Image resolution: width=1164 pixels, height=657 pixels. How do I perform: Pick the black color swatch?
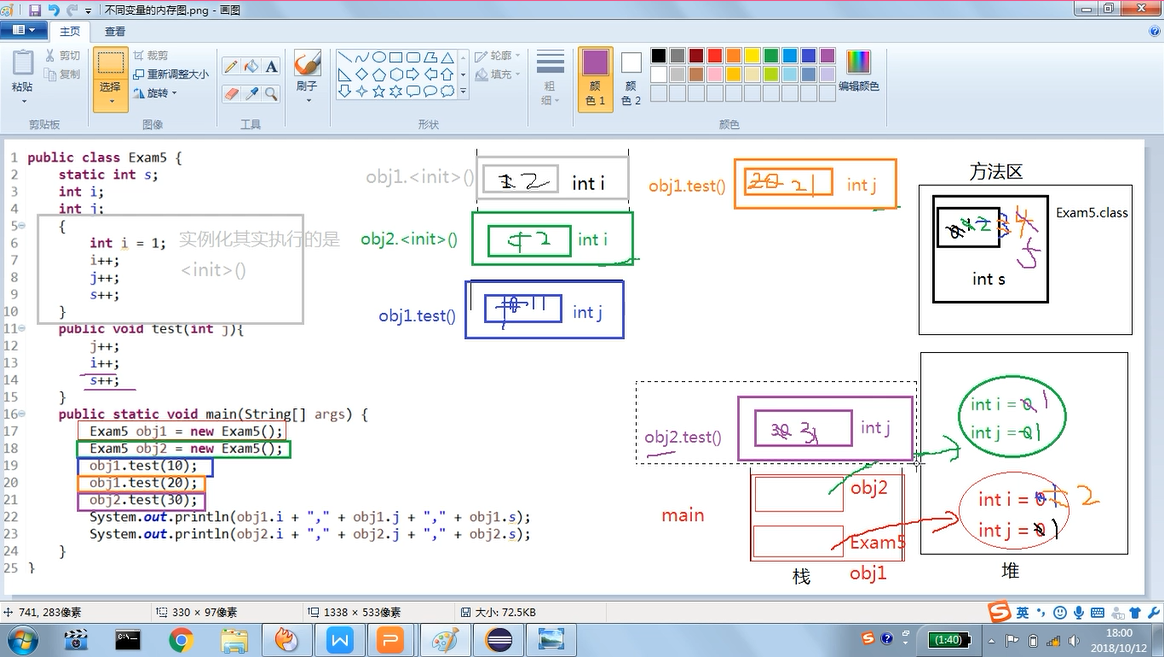(658, 56)
